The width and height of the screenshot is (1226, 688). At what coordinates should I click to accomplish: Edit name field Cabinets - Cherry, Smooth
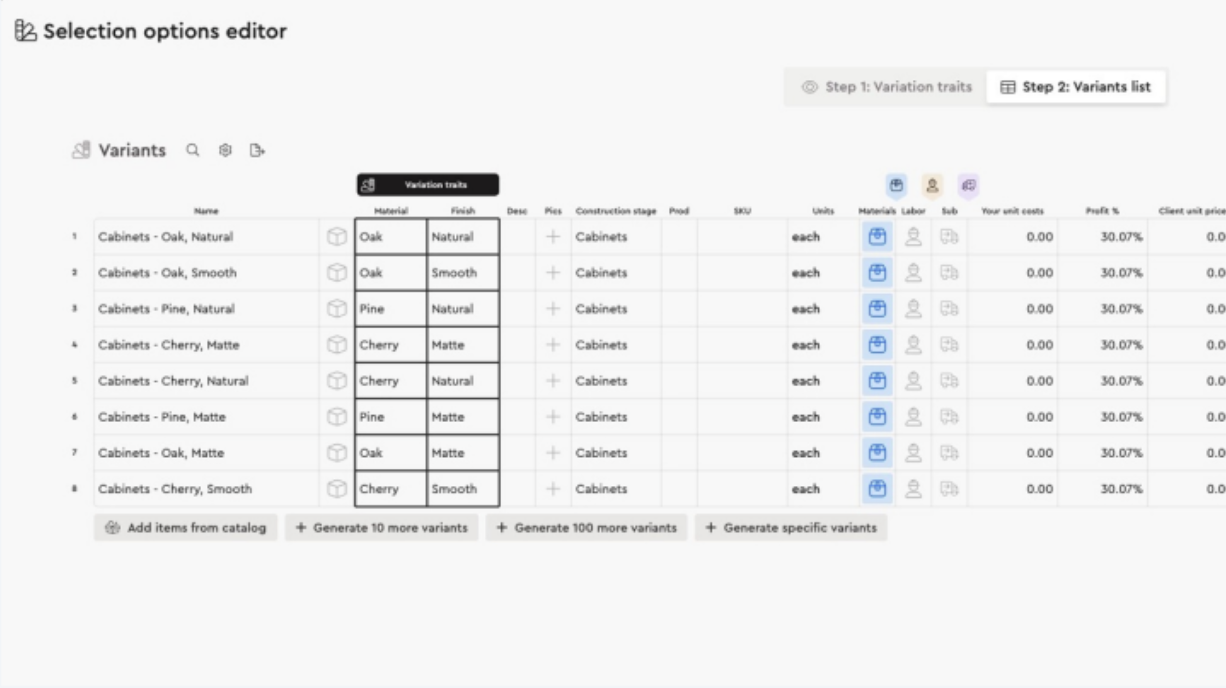207,489
